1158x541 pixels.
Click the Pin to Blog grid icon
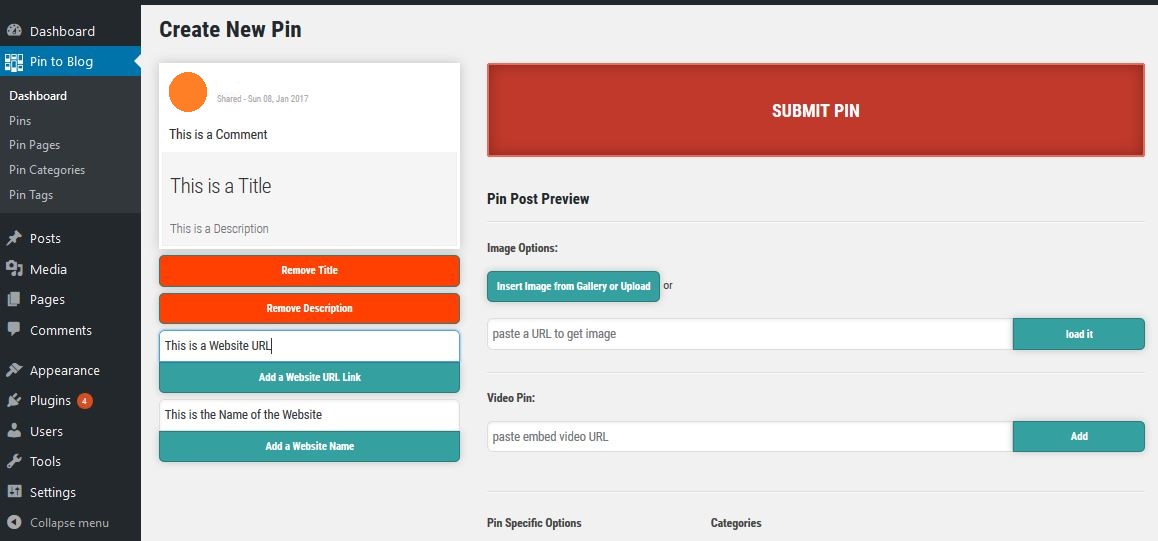[14, 62]
